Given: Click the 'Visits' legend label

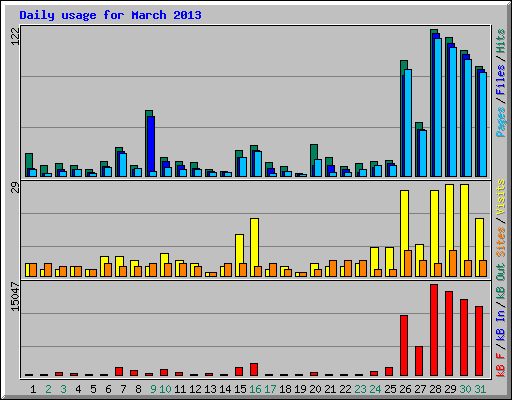Looking at the screenshot, I should (x=501, y=197).
